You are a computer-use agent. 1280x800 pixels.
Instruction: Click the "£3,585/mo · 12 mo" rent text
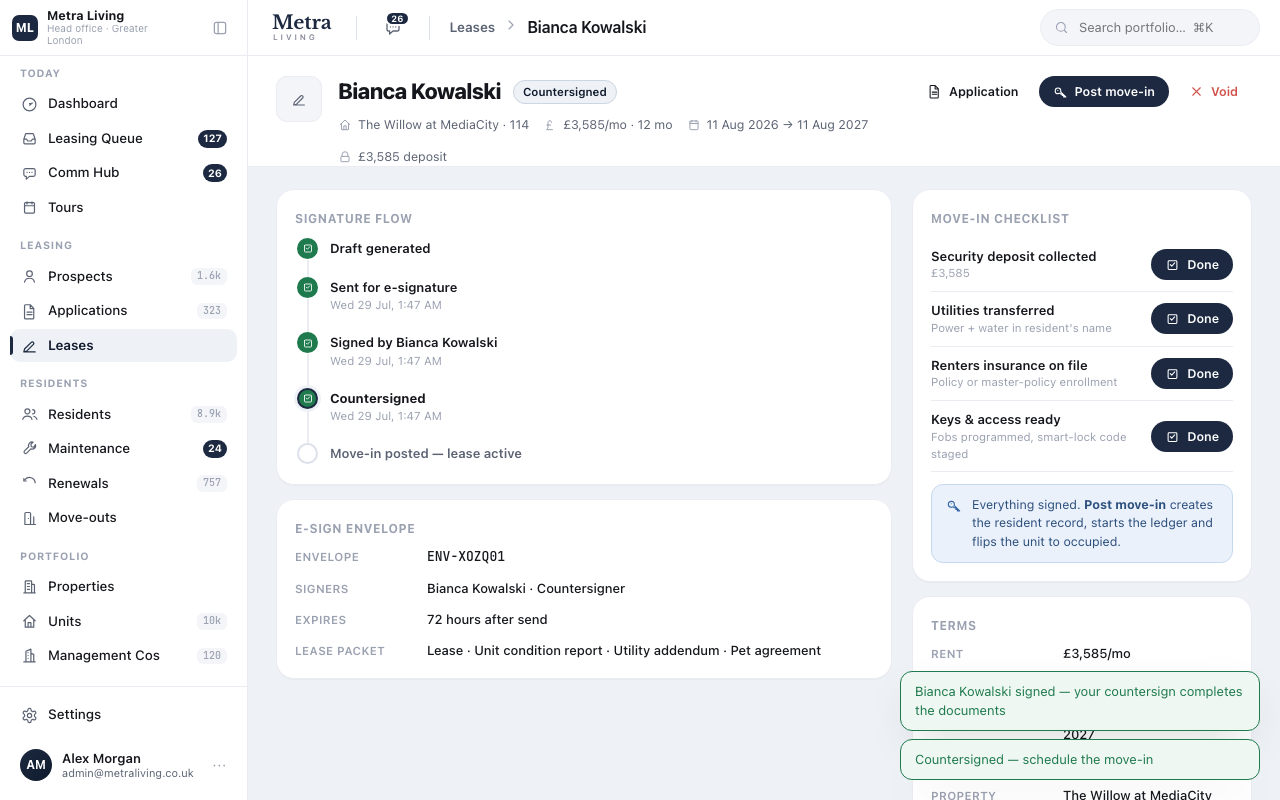617,125
